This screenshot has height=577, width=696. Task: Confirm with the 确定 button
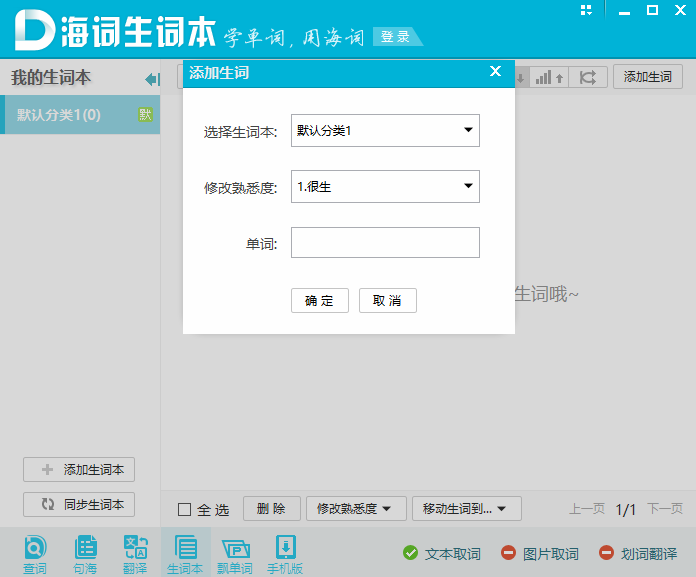tap(320, 300)
